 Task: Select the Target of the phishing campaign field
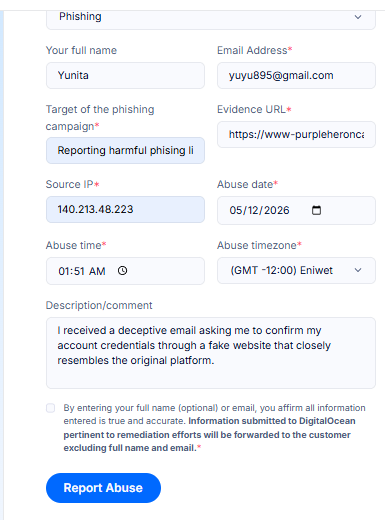tap(125, 150)
